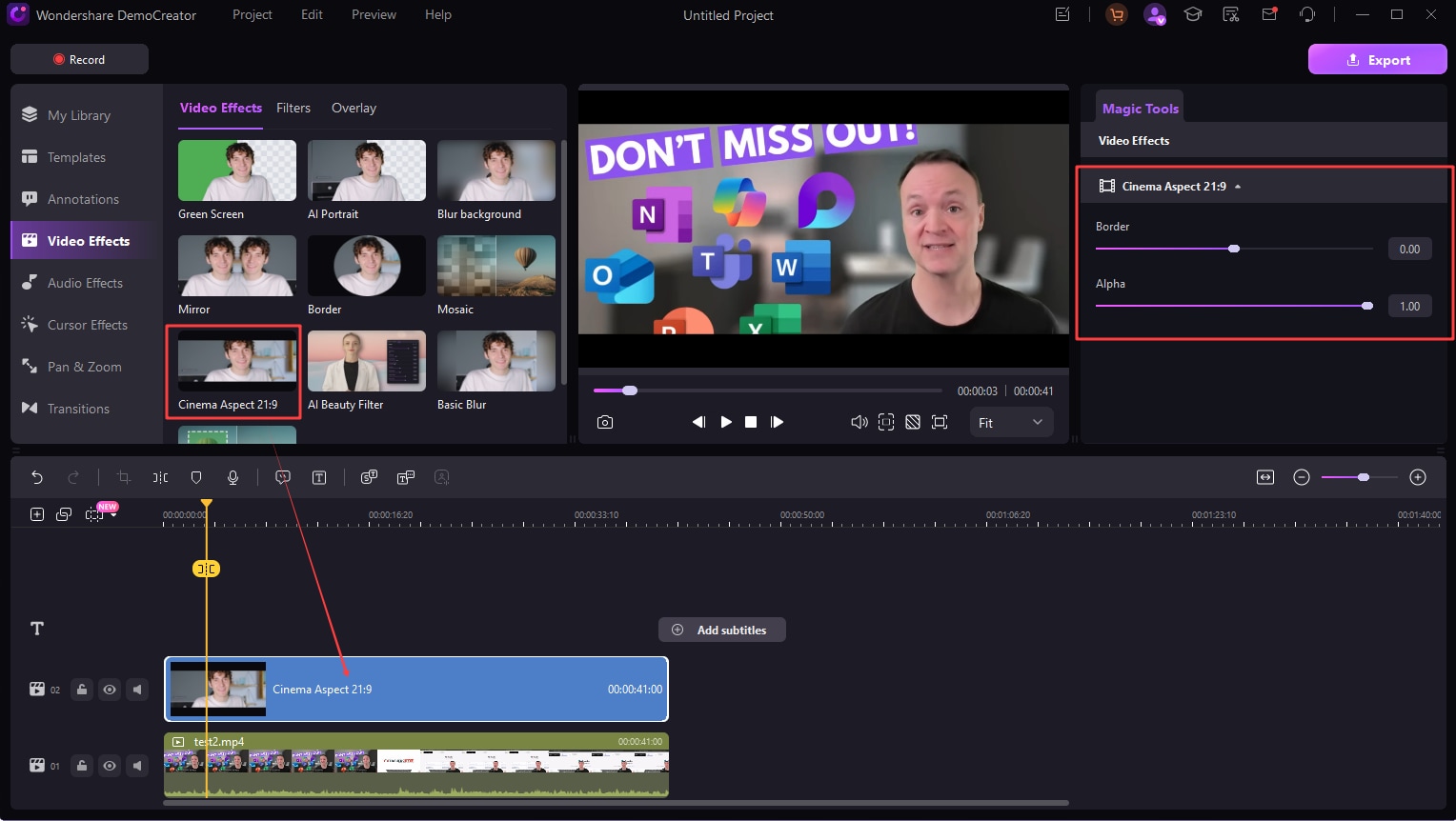Open customer support headset icon

click(x=1307, y=14)
